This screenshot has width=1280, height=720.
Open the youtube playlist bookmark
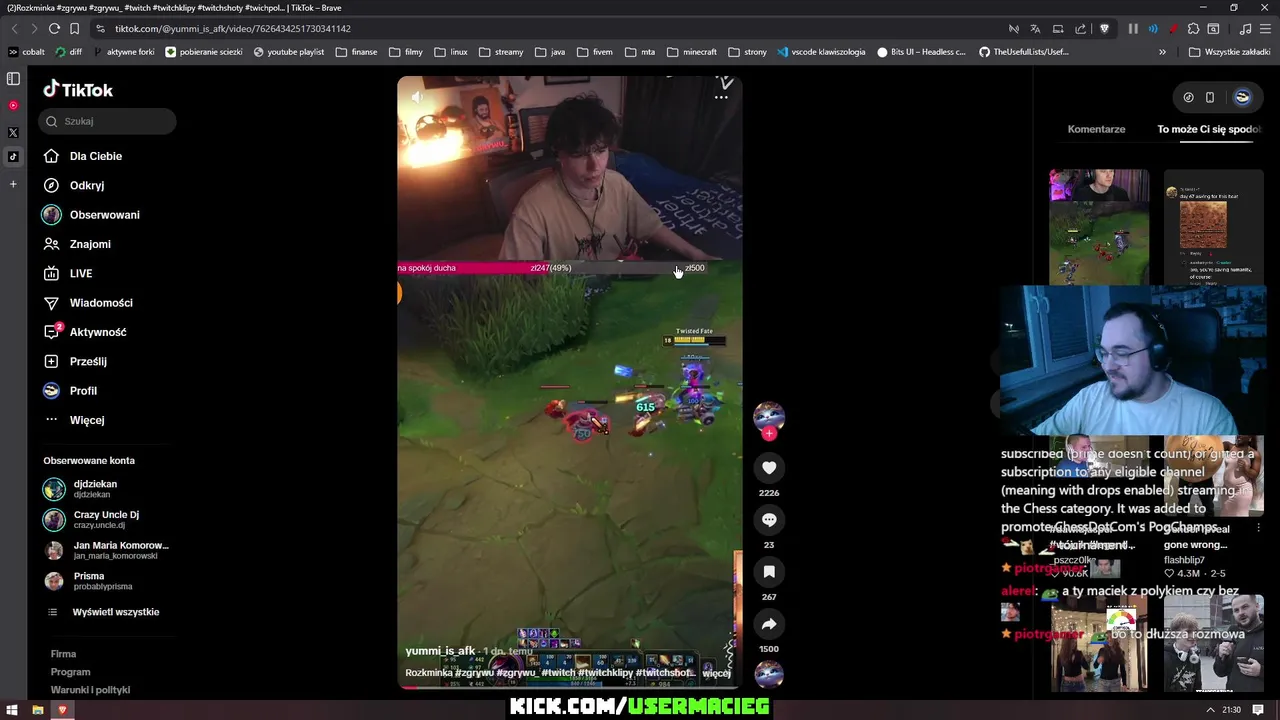point(288,52)
